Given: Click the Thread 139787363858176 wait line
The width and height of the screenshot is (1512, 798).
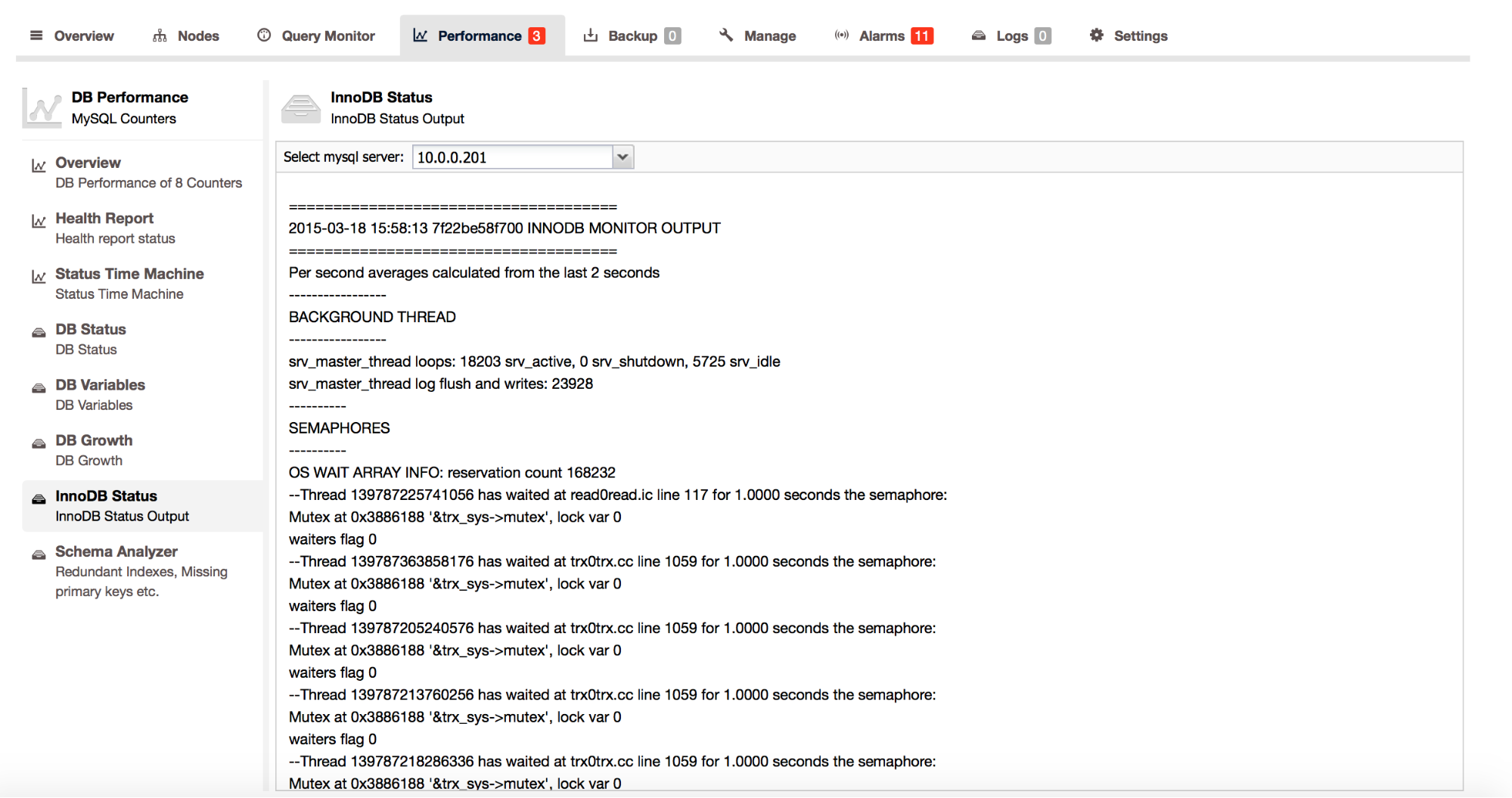Looking at the screenshot, I should tap(612, 561).
